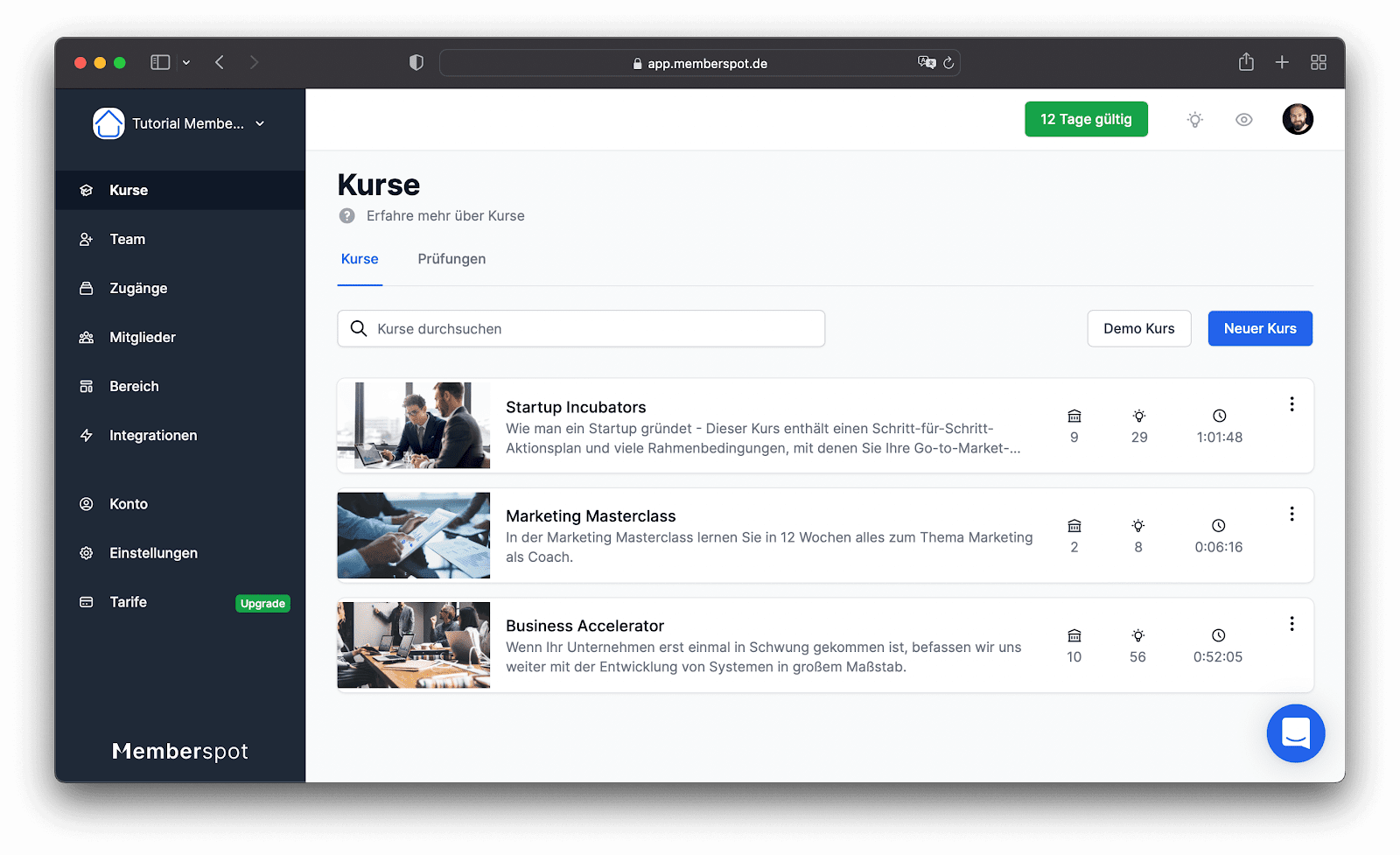This screenshot has width=1400, height=855.
Task: Click the translate icon in address bar
Action: click(927, 62)
